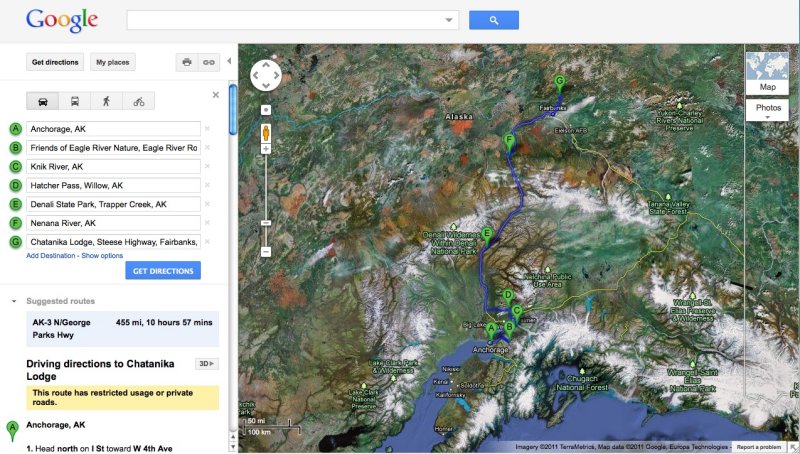Image resolution: width=800 pixels, height=454 pixels.
Task: Edit the Hatcher Pass, Willow, AK field
Action: pos(113,185)
